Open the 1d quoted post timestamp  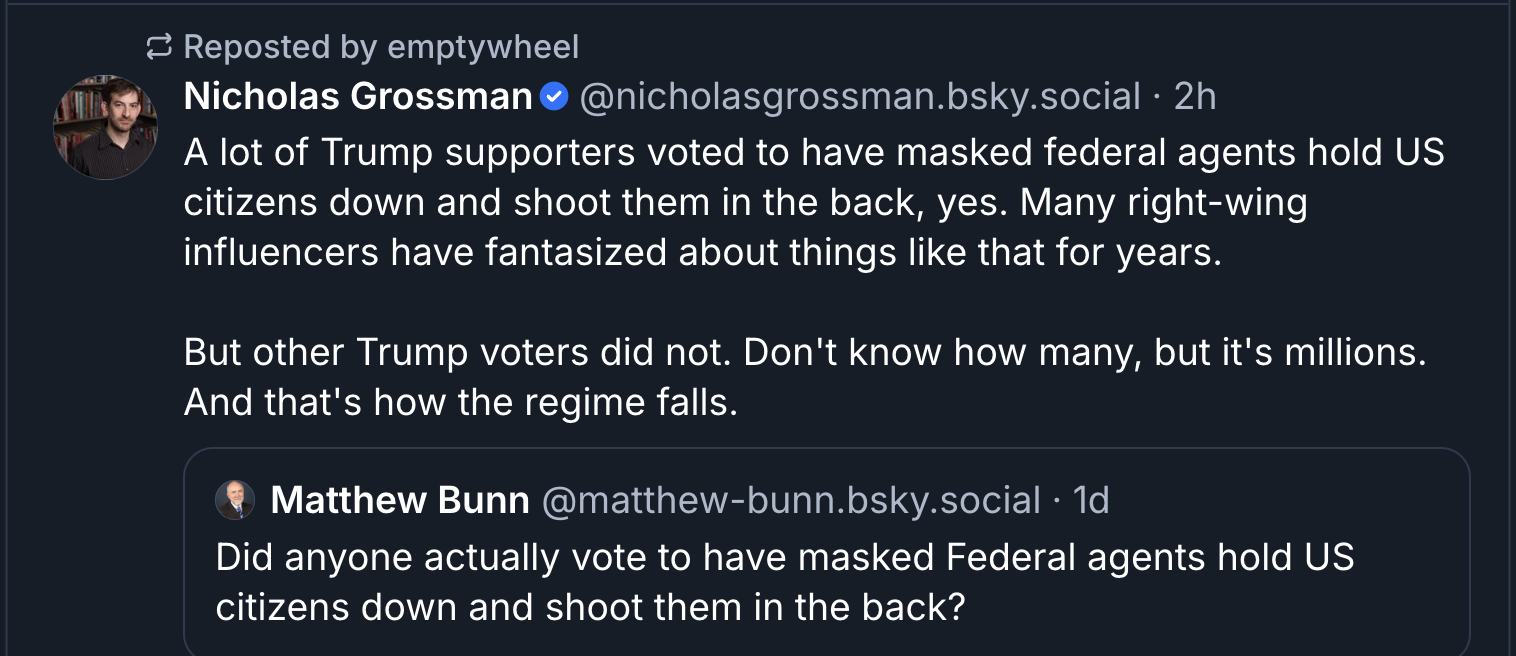click(1091, 500)
